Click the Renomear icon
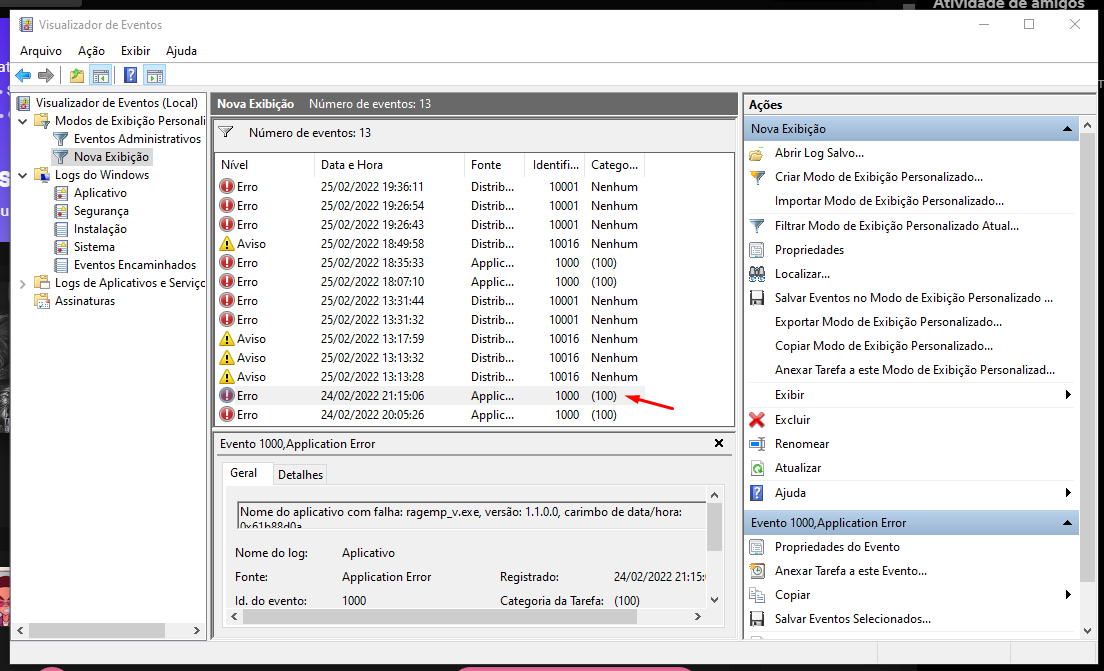Screen dimensions: 1104x671 tap(757, 444)
